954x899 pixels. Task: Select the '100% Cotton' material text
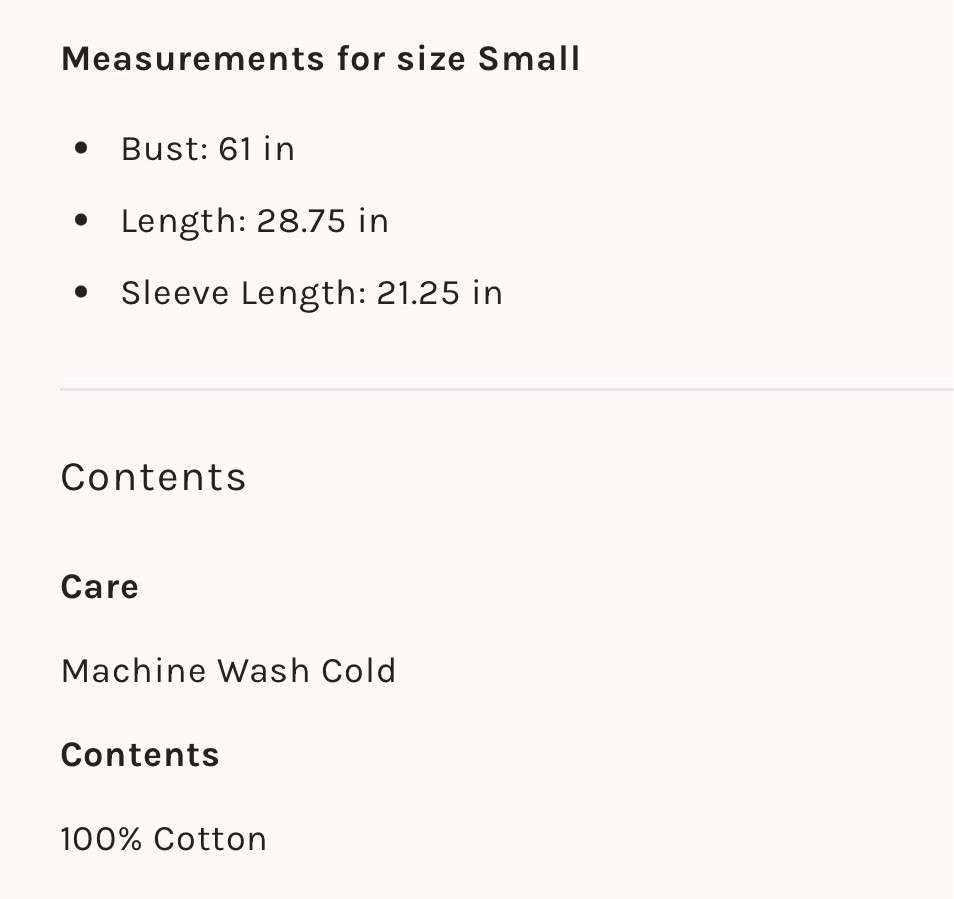click(x=164, y=839)
